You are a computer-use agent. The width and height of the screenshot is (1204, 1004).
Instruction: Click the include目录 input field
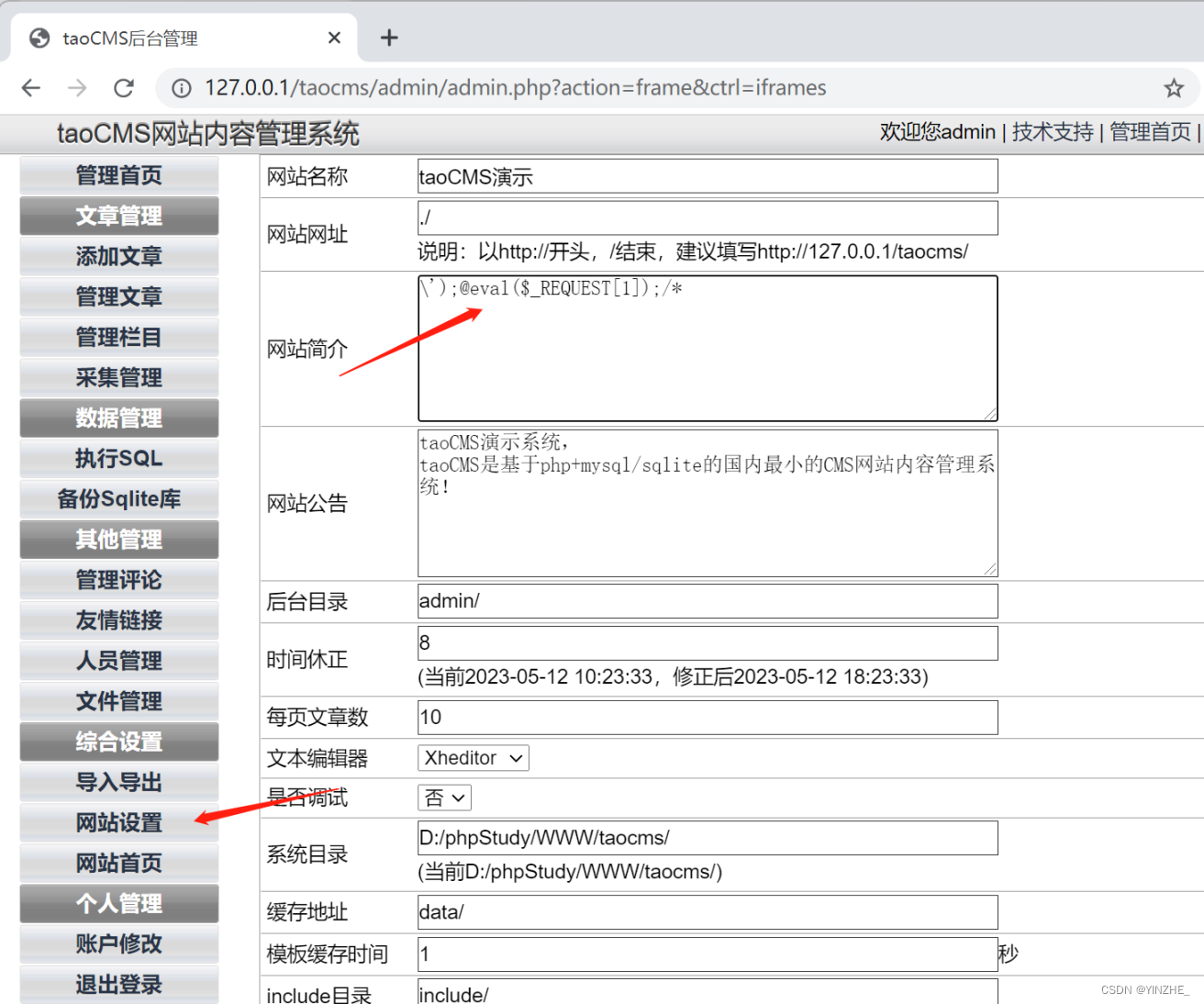tap(708, 991)
